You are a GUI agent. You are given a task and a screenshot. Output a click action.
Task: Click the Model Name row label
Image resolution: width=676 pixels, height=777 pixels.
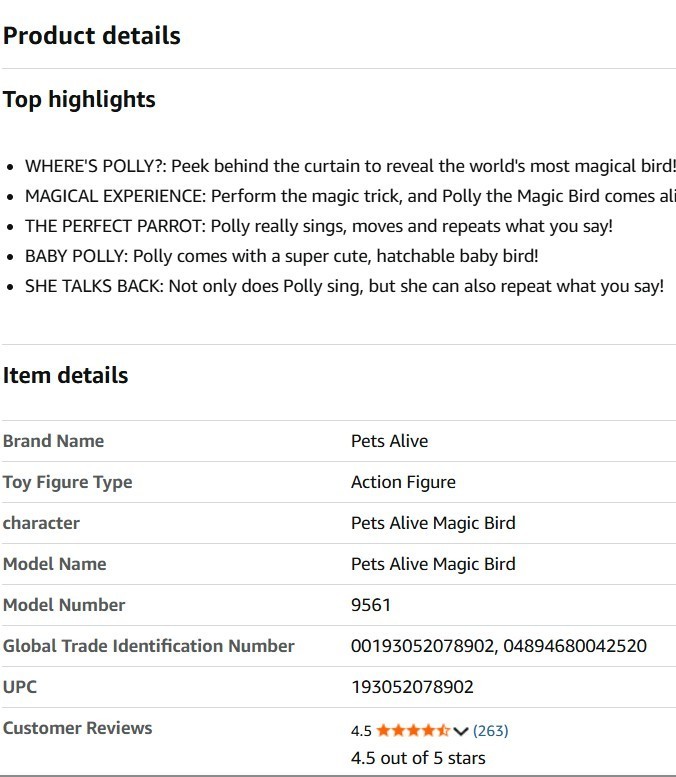pyautogui.click(x=55, y=564)
